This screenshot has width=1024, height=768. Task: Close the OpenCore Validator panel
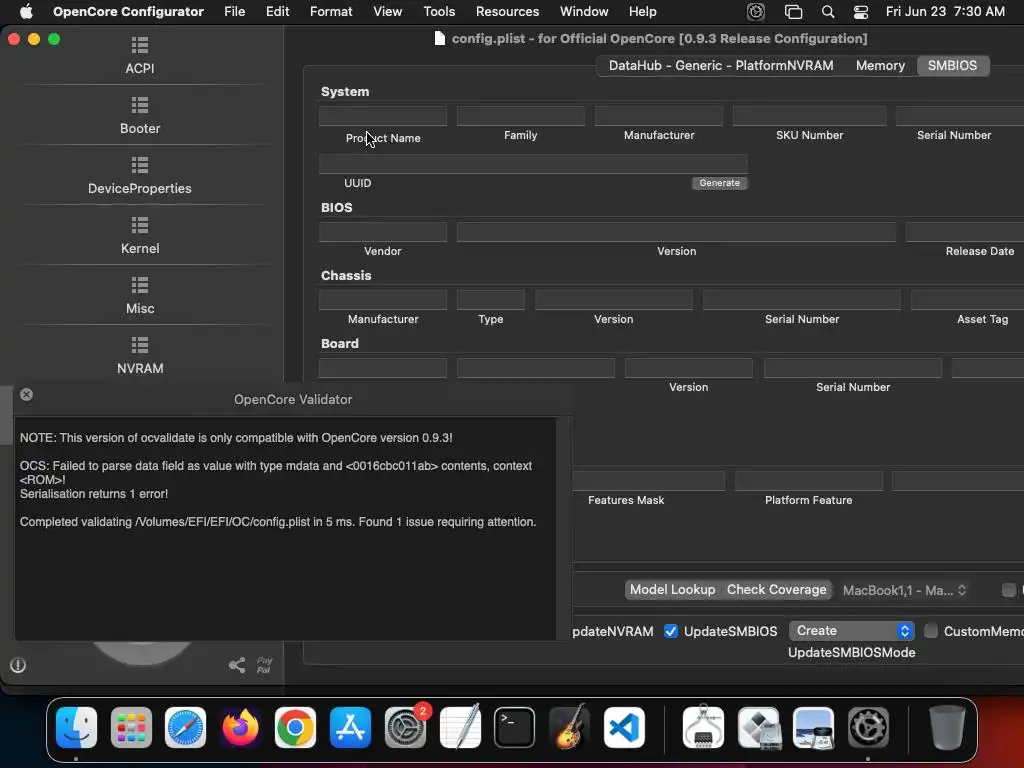coord(26,394)
